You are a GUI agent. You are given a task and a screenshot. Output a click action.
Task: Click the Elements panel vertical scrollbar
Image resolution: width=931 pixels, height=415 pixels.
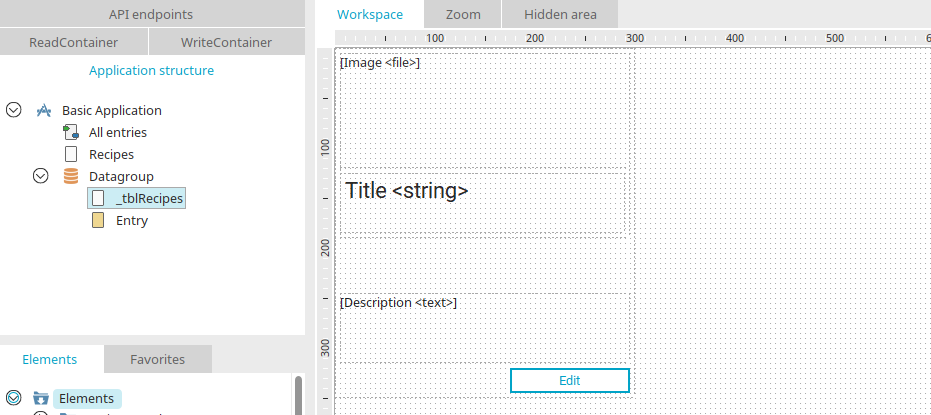(298, 395)
